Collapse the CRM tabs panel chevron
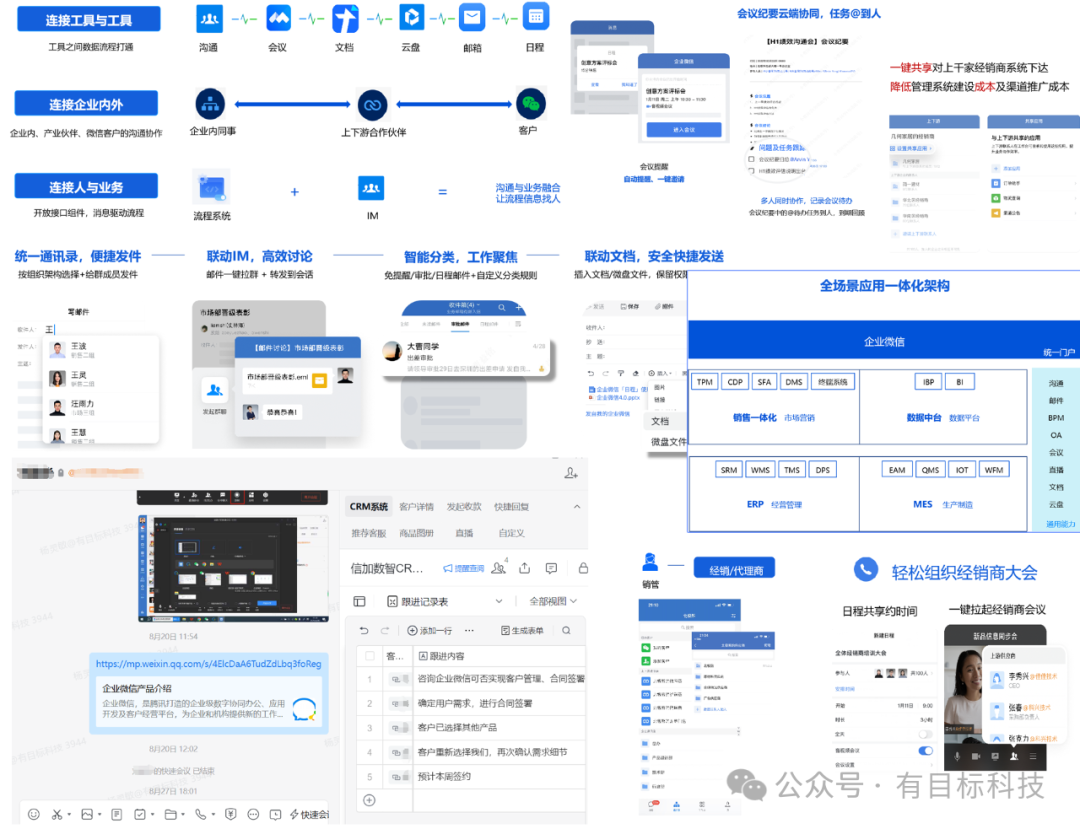The width and height of the screenshot is (1080, 829). point(577,507)
